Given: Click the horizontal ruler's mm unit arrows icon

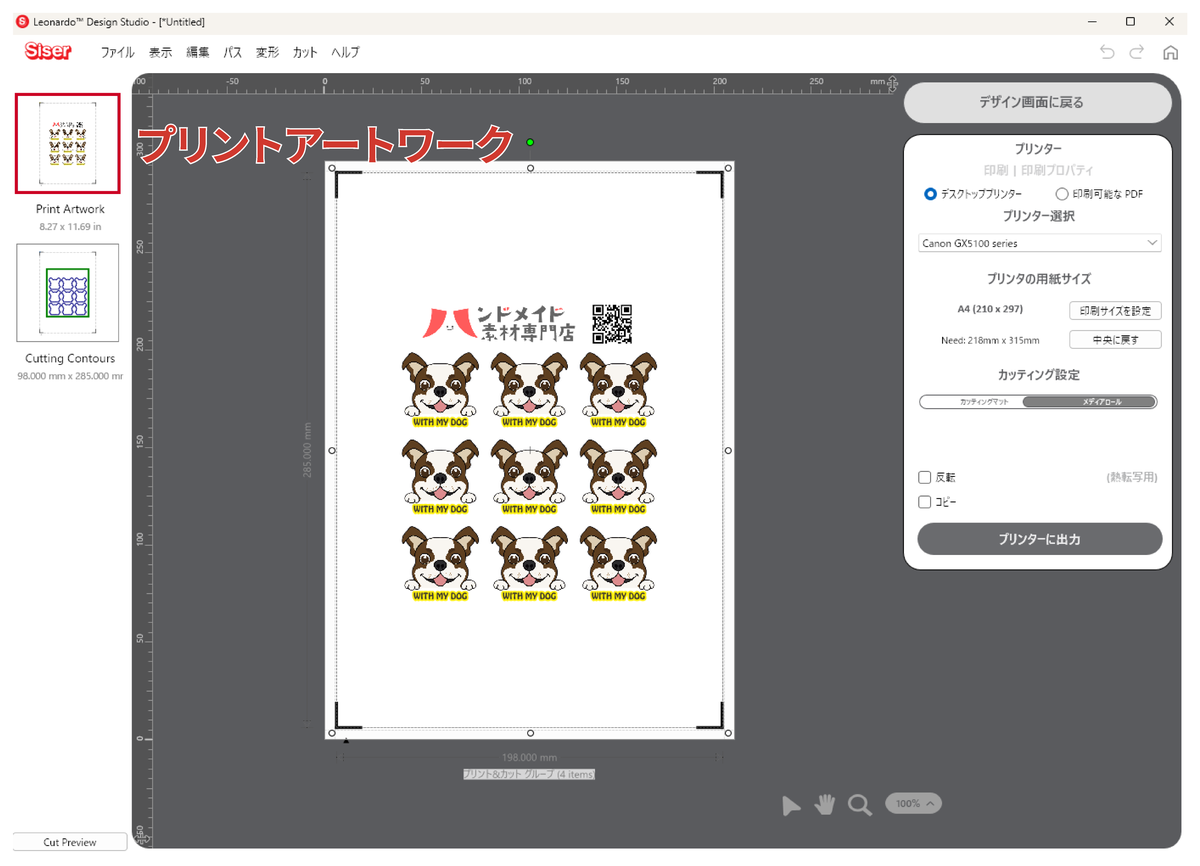Looking at the screenshot, I should coord(891,83).
